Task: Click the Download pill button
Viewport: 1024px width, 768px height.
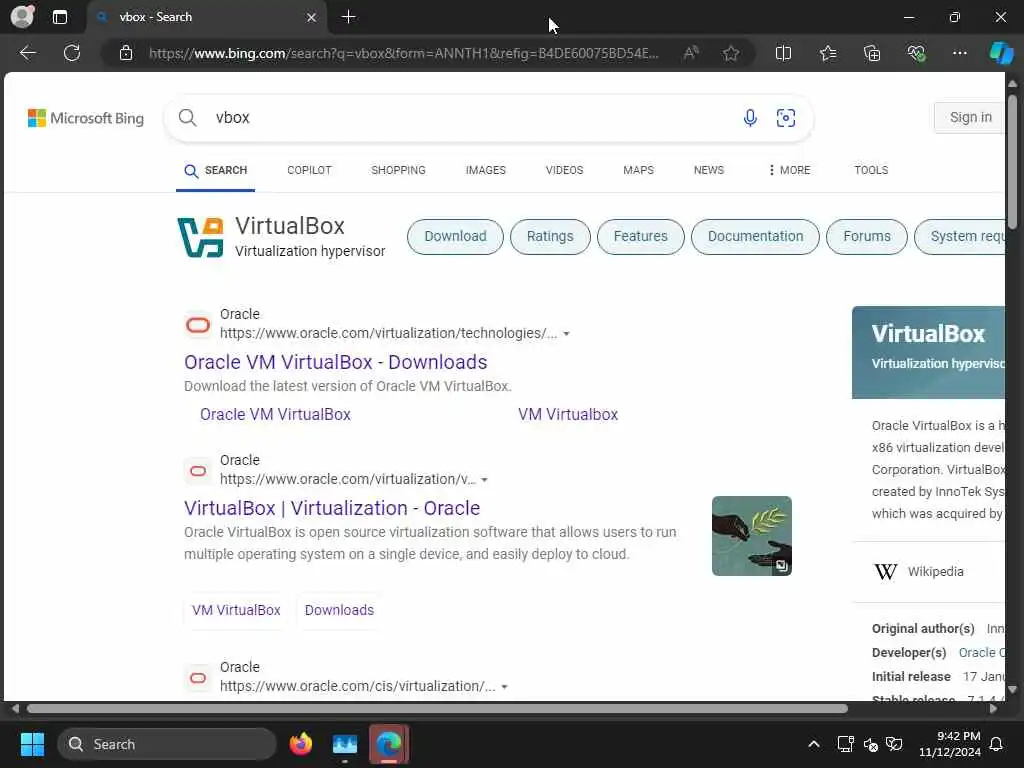Action: [455, 236]
